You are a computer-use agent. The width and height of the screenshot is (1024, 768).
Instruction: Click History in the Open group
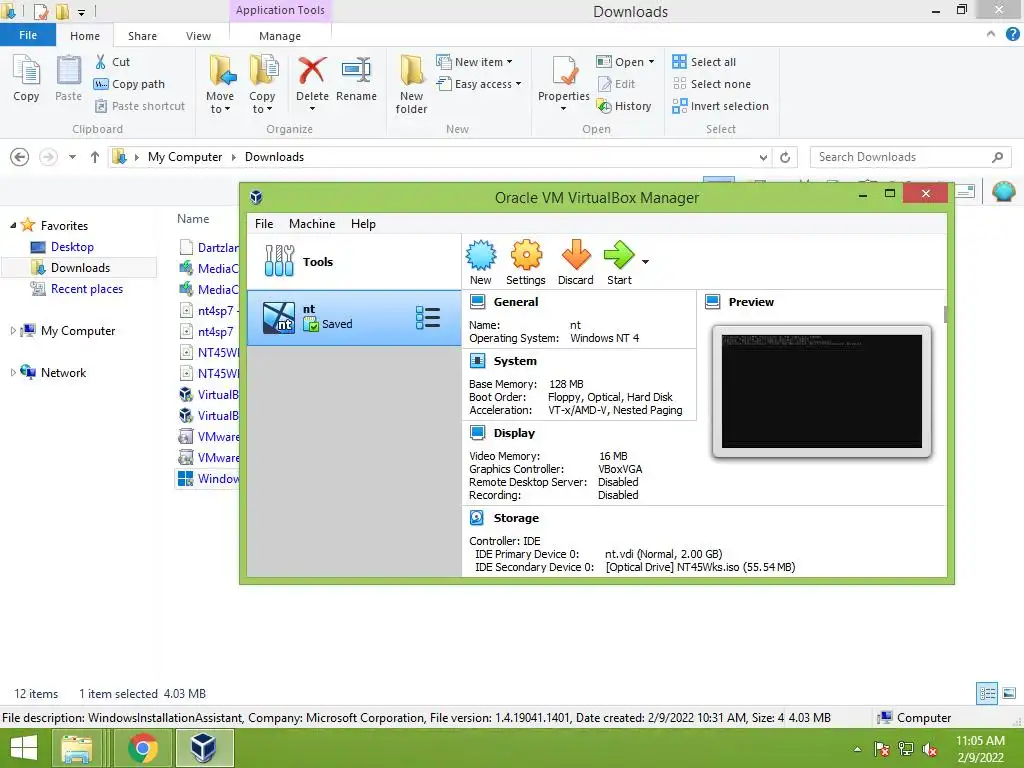click(x=624, y=106)
